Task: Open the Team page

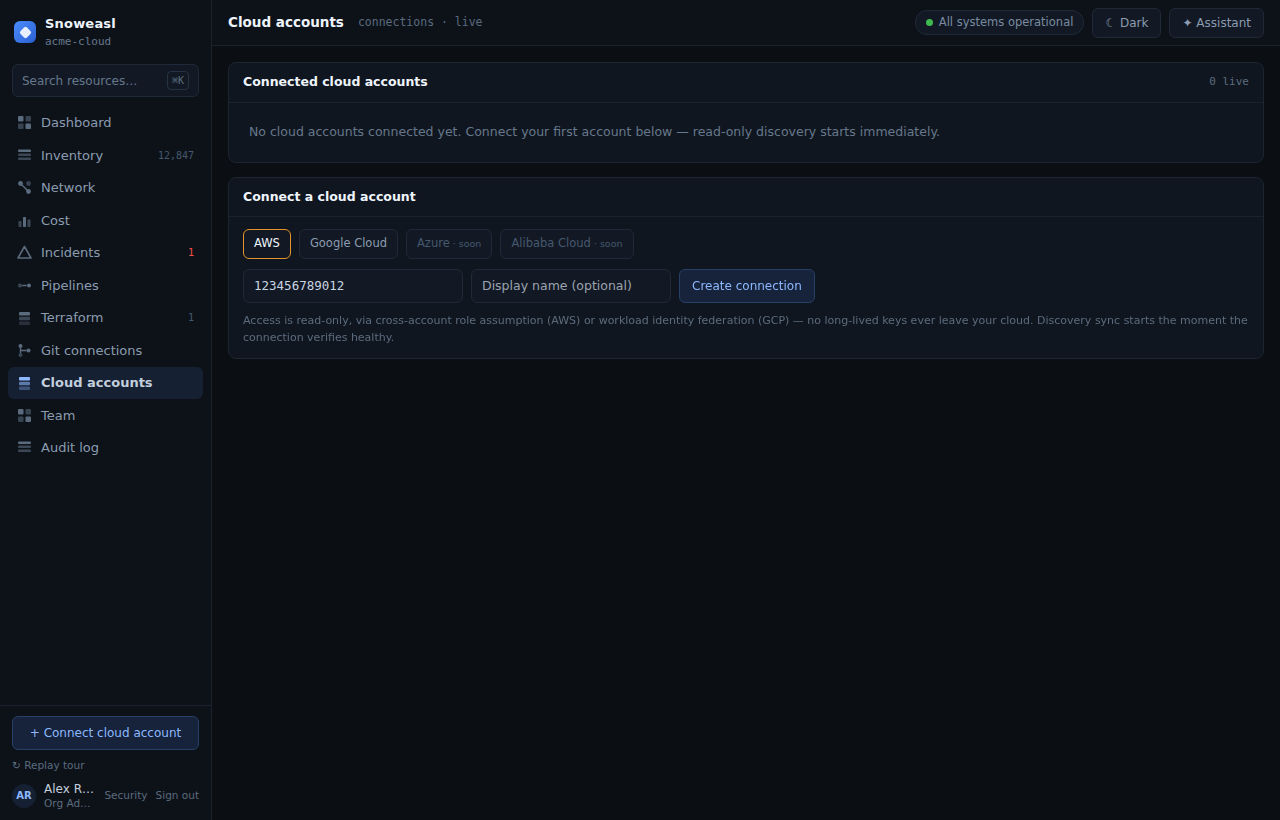Action: click(105, 415)
